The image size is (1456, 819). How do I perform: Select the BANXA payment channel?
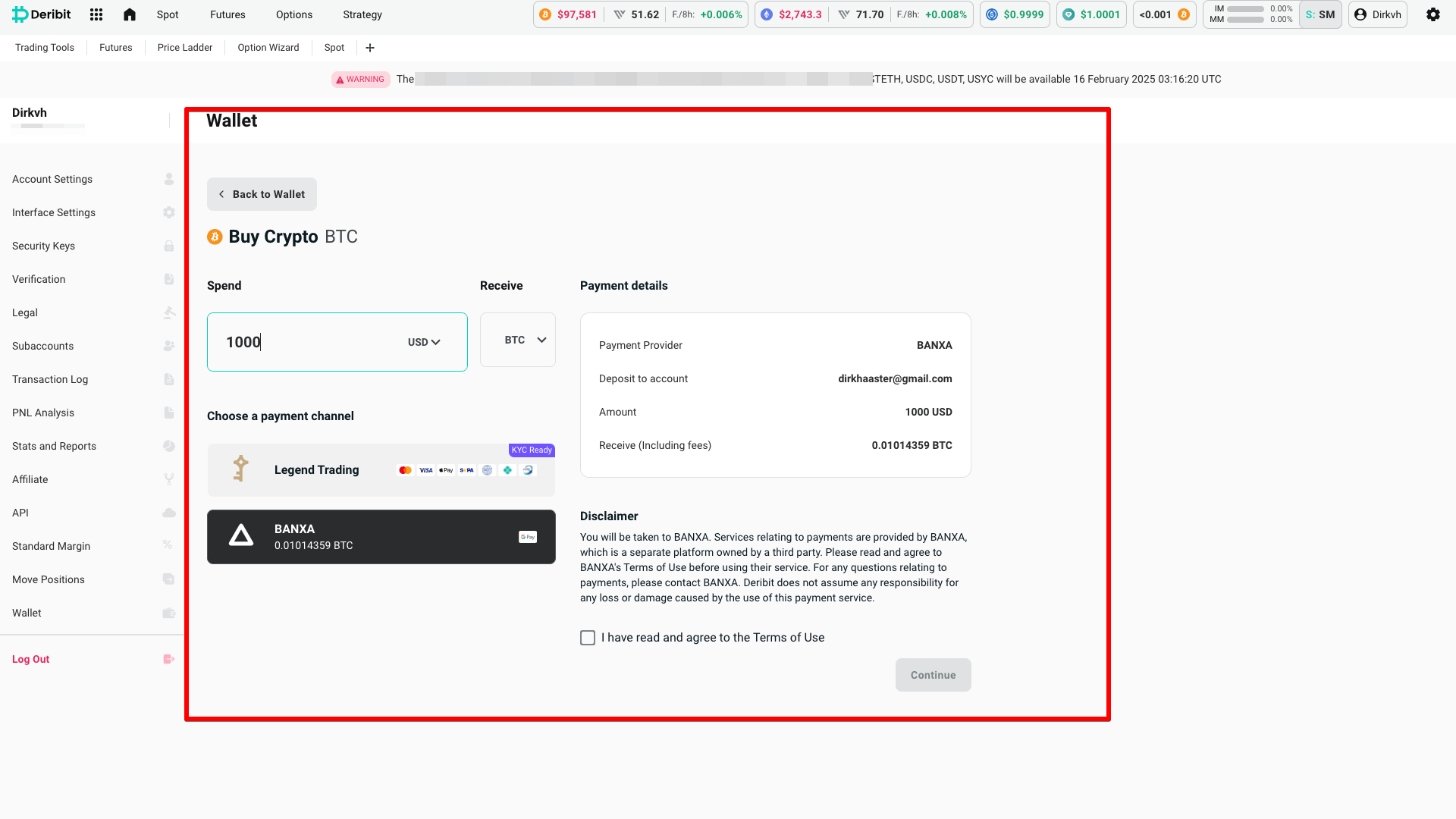click(x=381, y=537)
